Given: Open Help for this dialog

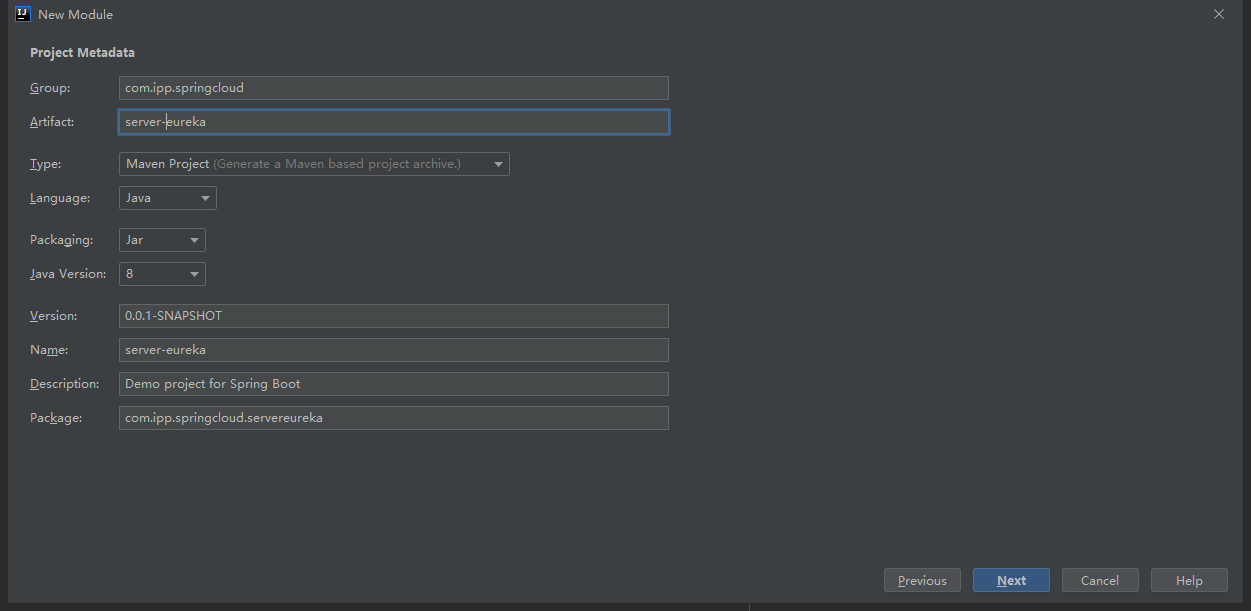Looking at the screenshot, I should 1189,580.
